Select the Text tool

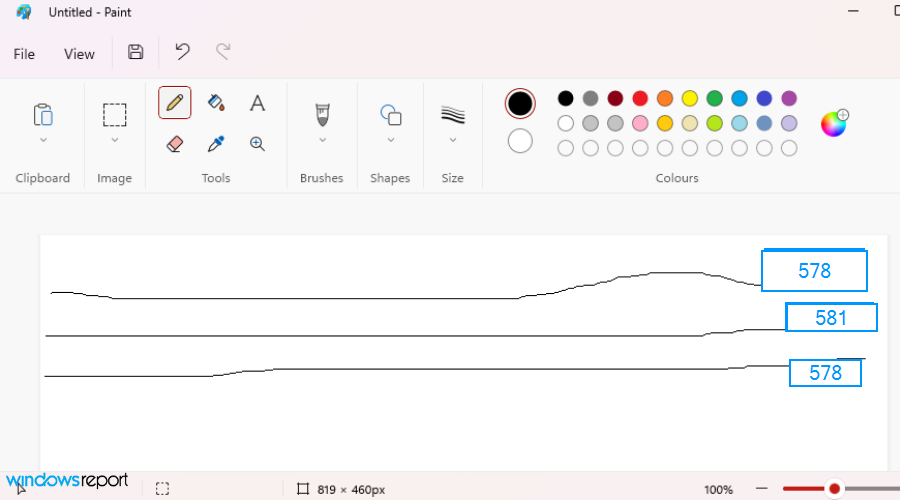pos(257,103)
